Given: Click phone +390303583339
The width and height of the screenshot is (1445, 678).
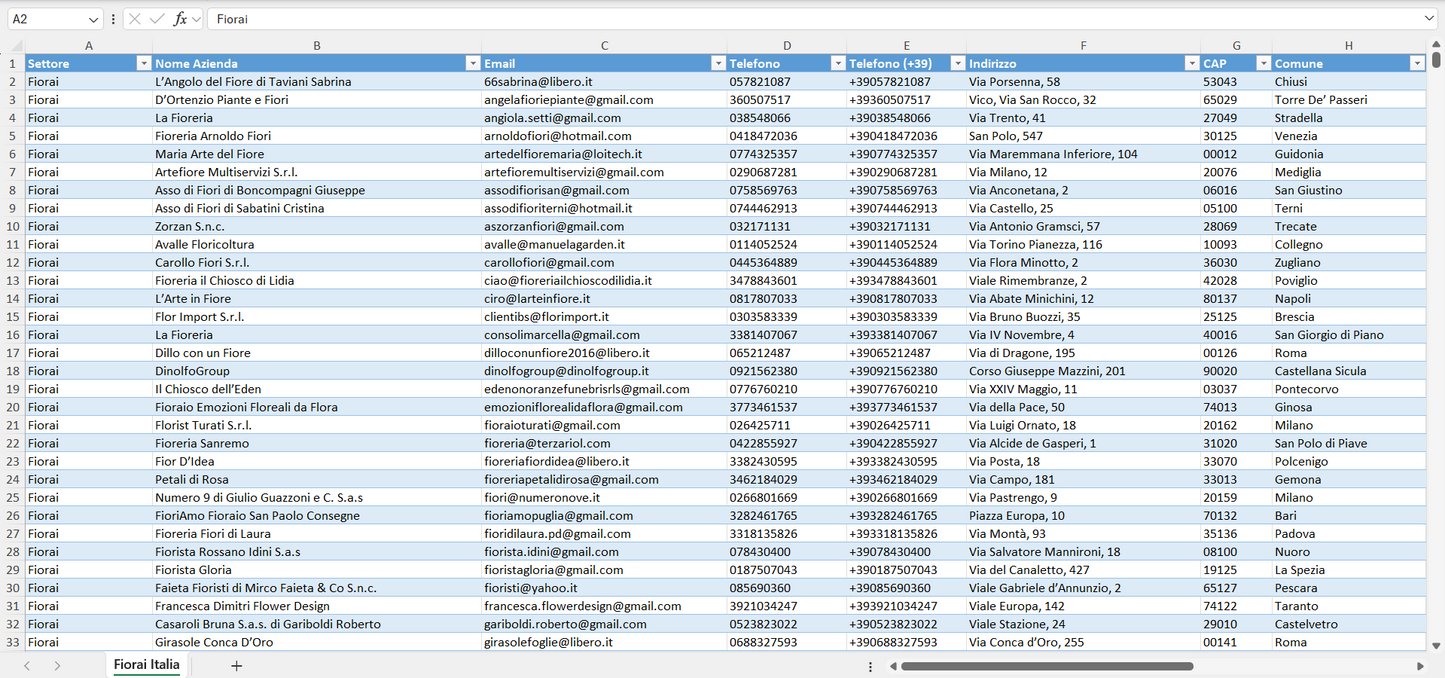Looking at the screenshot, I should 906,317.
